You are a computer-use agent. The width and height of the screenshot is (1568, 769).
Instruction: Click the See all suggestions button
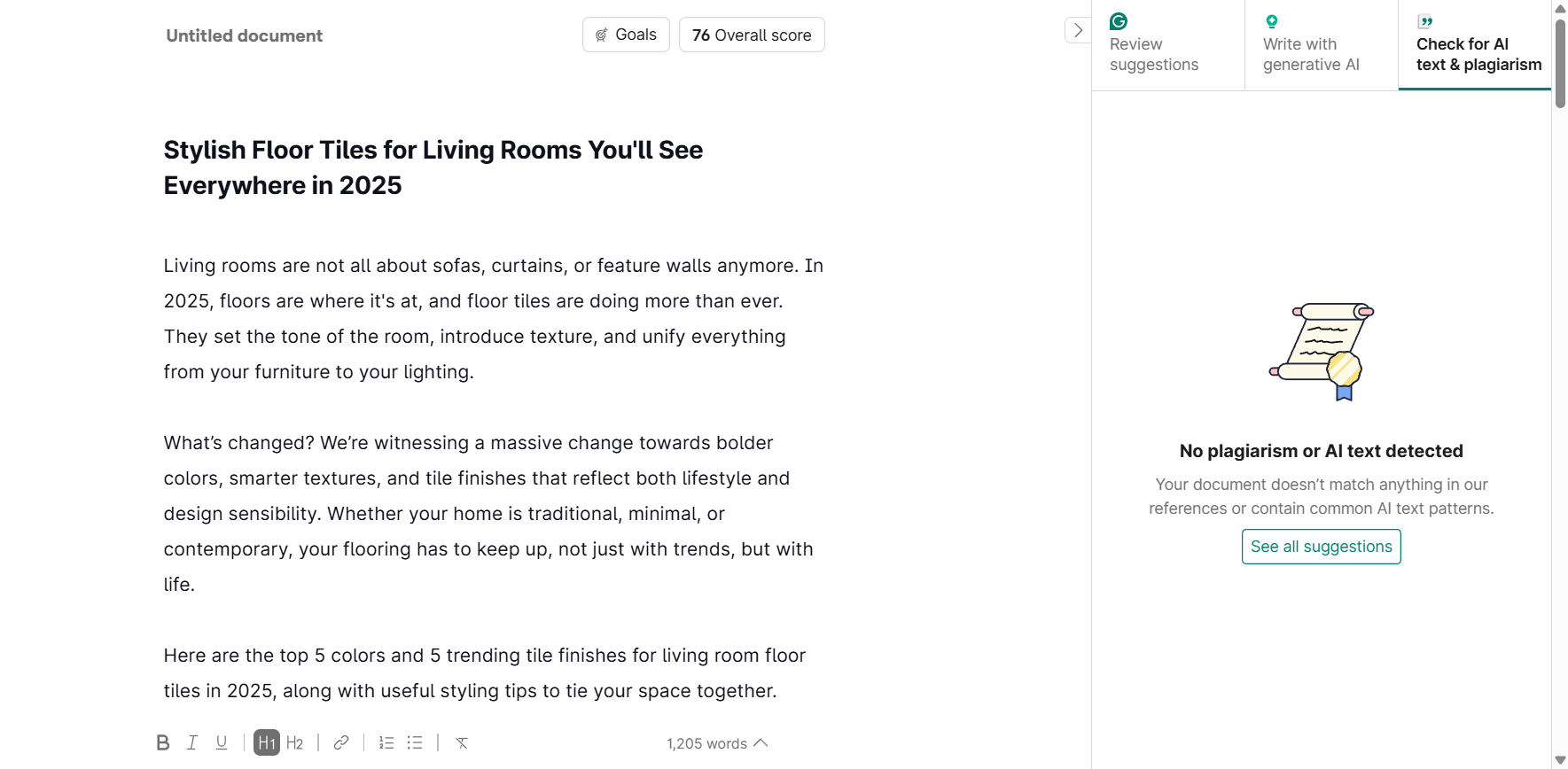tap(1321, 547)
